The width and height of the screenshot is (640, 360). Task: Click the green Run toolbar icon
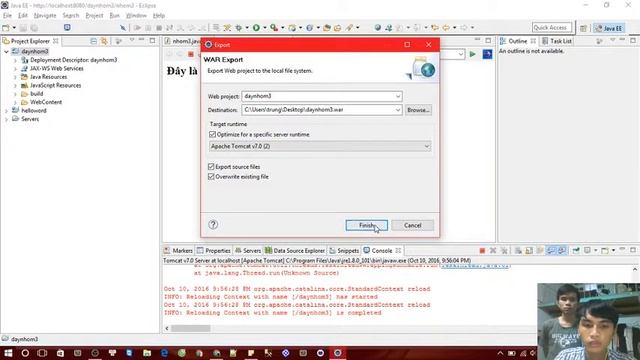(x=256, y=28)
